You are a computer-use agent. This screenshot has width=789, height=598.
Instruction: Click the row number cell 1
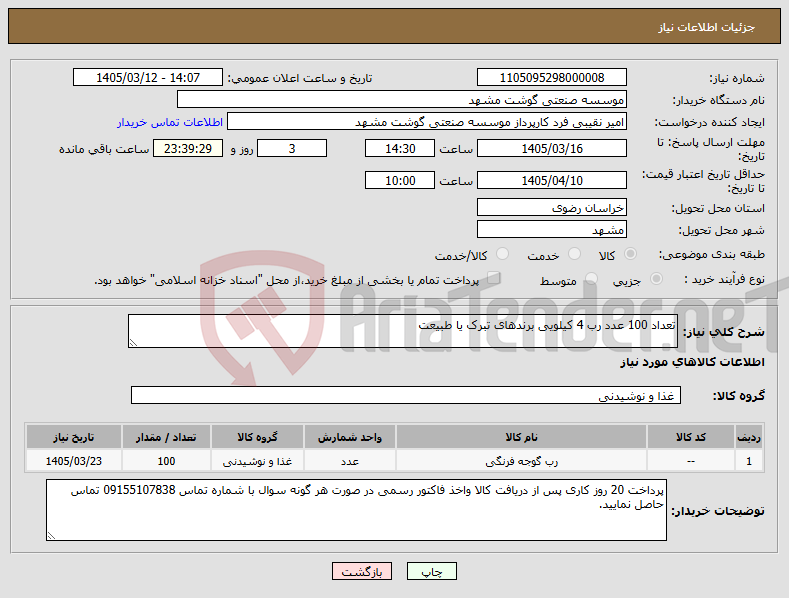click(x=749, y=461)
